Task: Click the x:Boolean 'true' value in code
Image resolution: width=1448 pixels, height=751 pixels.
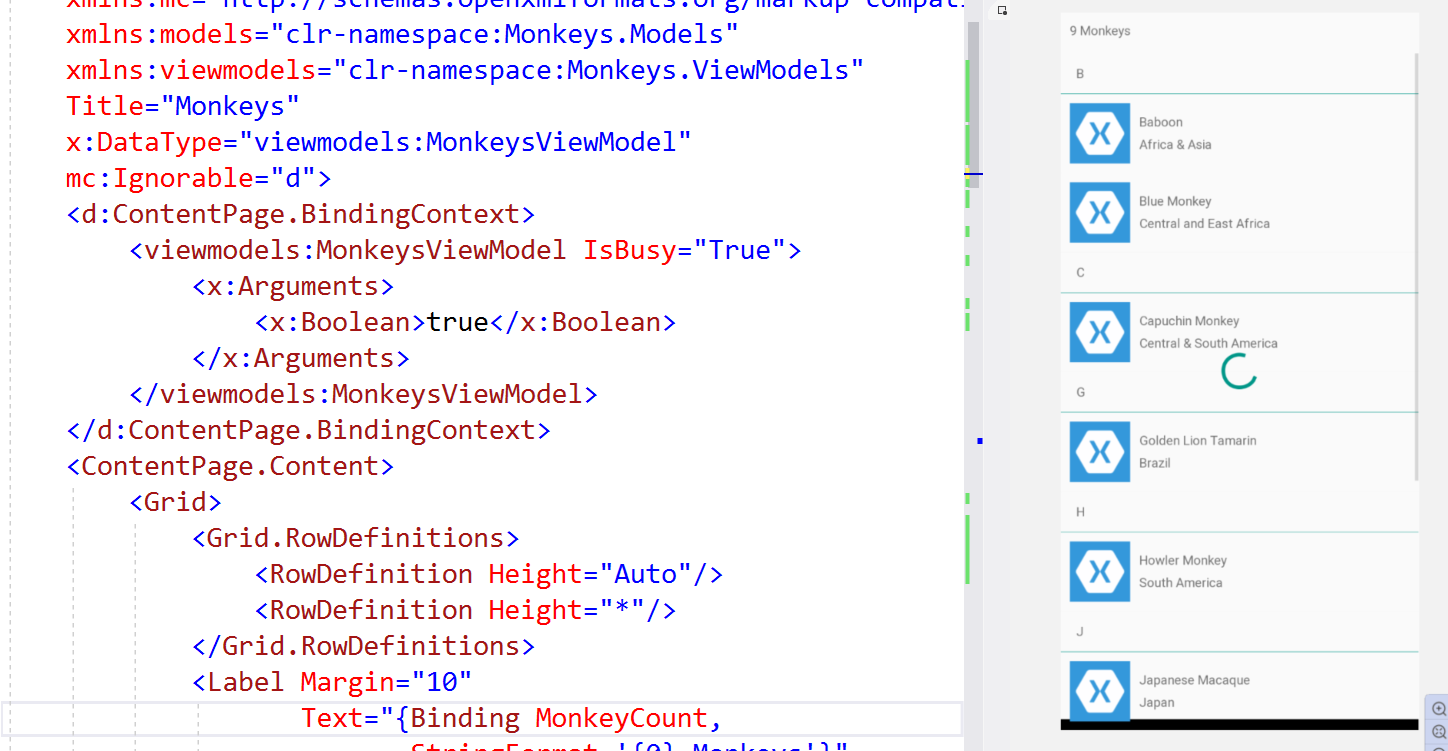Action: (x=457, y=322)
